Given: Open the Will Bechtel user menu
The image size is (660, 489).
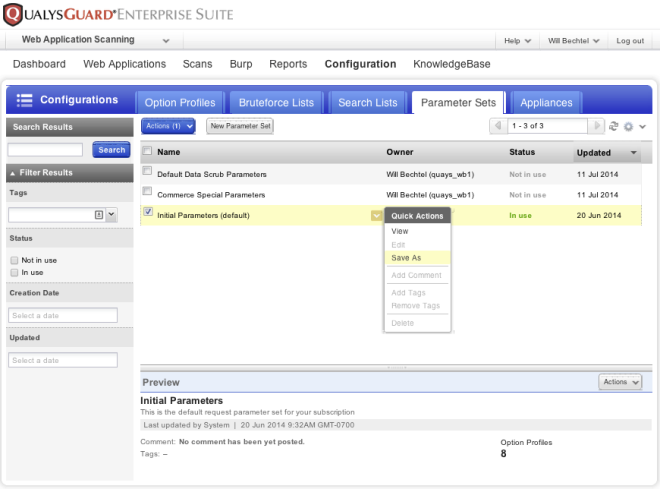Looking at the screenshot, I should pos(573,41).
